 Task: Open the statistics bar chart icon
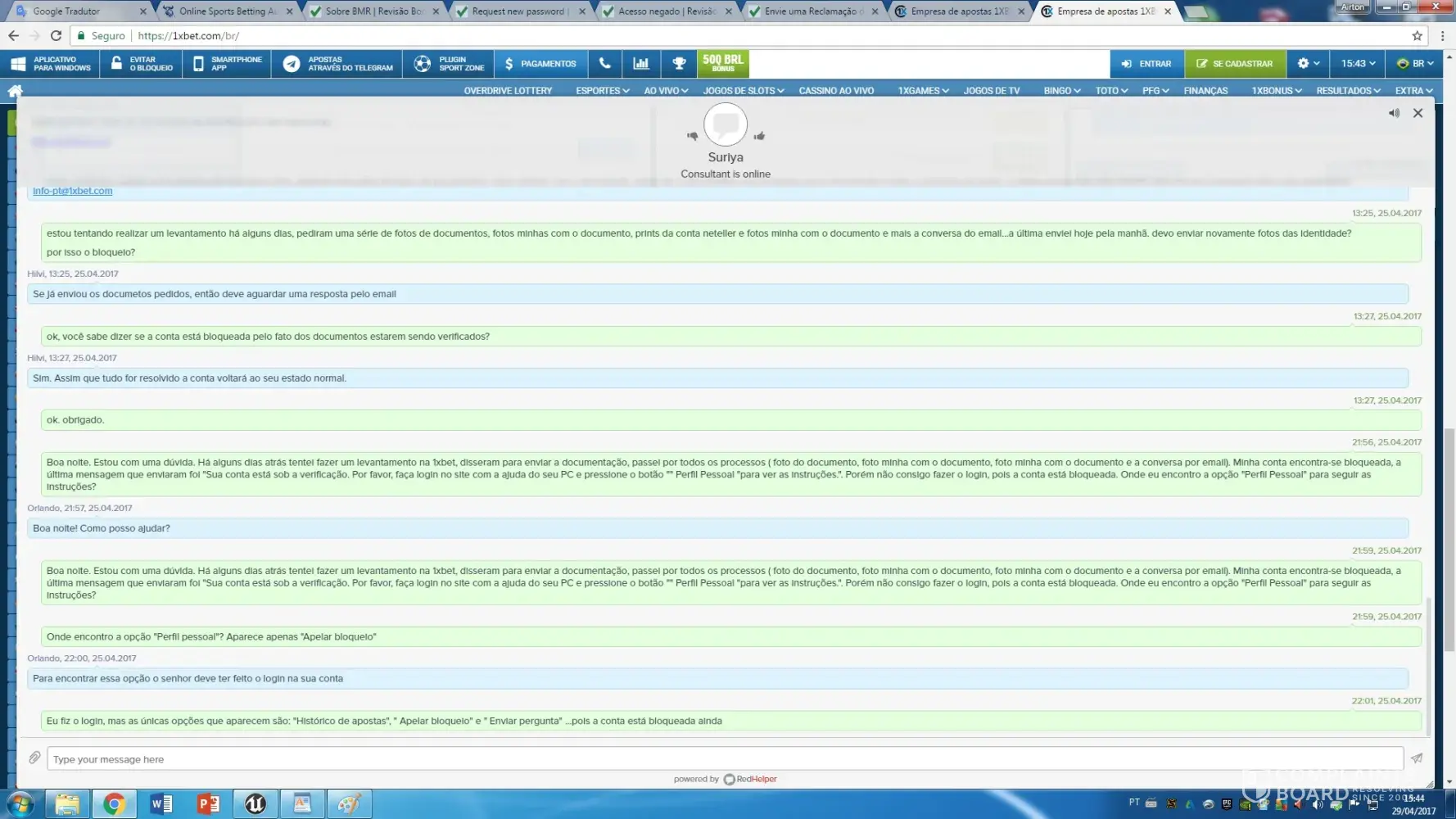click(x=641, y=64)
